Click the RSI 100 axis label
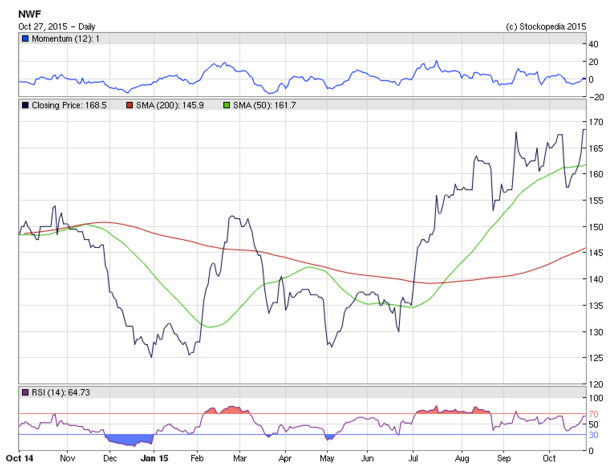610x470 pixels. coord(596,398)
